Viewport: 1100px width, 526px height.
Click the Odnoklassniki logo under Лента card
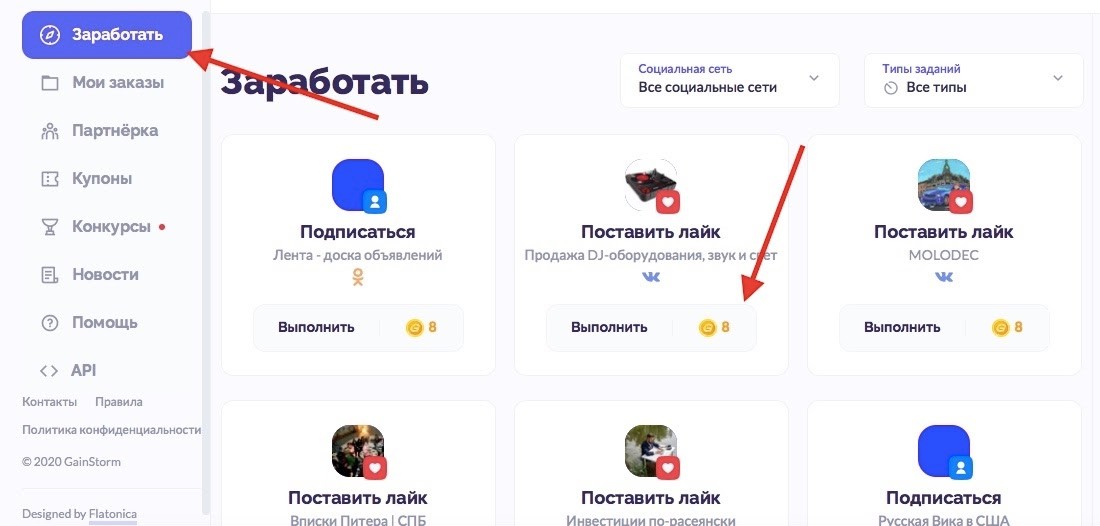(358, 278)
